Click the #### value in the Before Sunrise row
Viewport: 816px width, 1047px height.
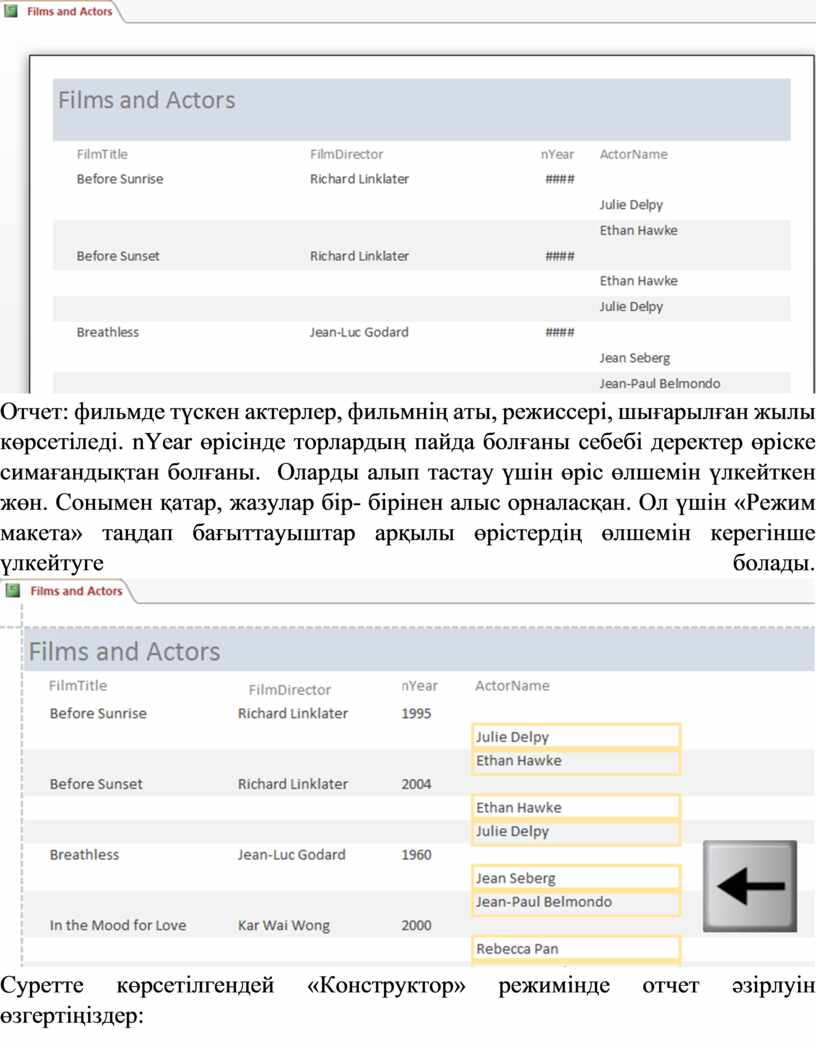point(560,179)
